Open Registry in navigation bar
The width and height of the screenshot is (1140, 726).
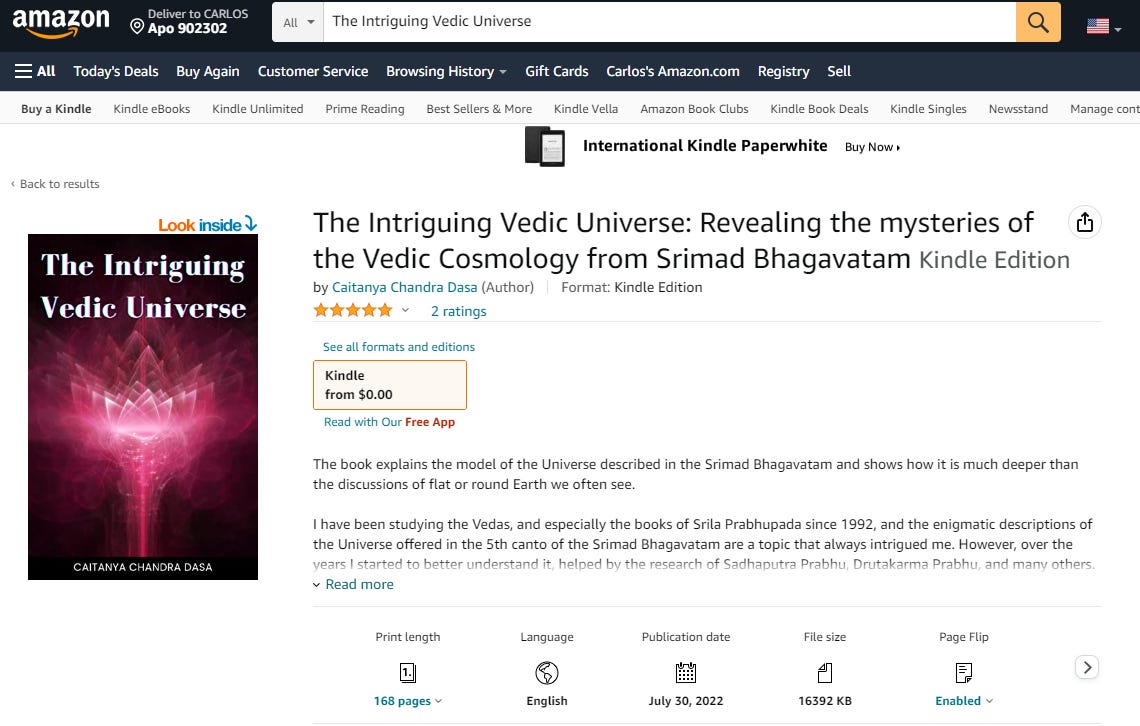click(783, 71)
